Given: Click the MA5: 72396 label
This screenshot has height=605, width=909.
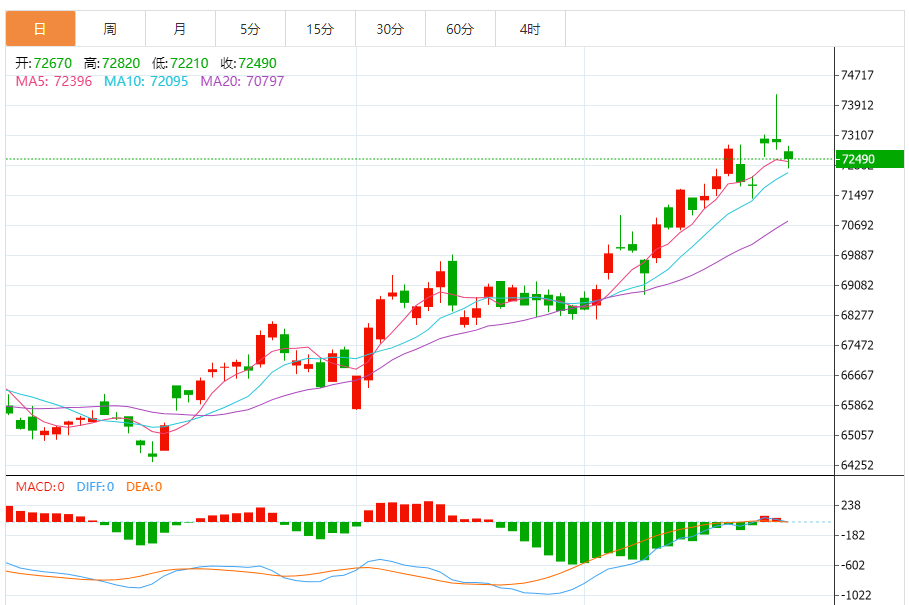Looking at the screenshot, I should (54, 81).
